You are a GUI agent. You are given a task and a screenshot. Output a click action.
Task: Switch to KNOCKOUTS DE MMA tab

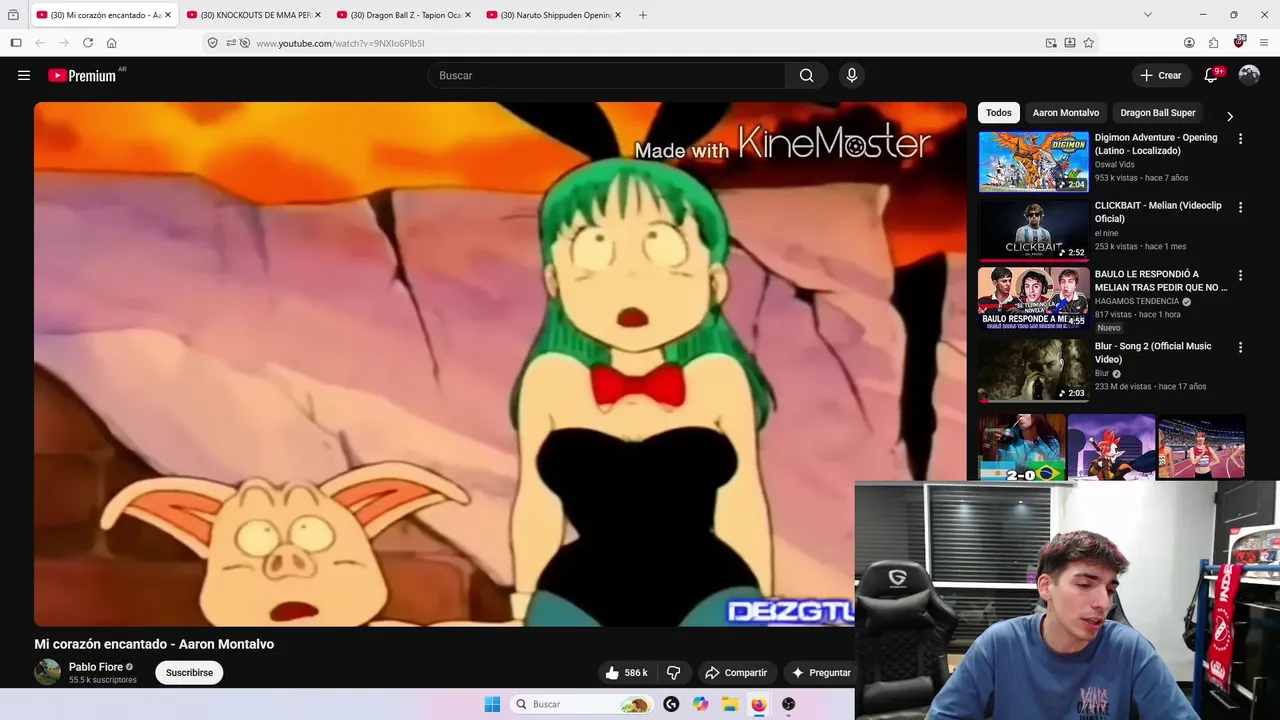click(255, 15)
